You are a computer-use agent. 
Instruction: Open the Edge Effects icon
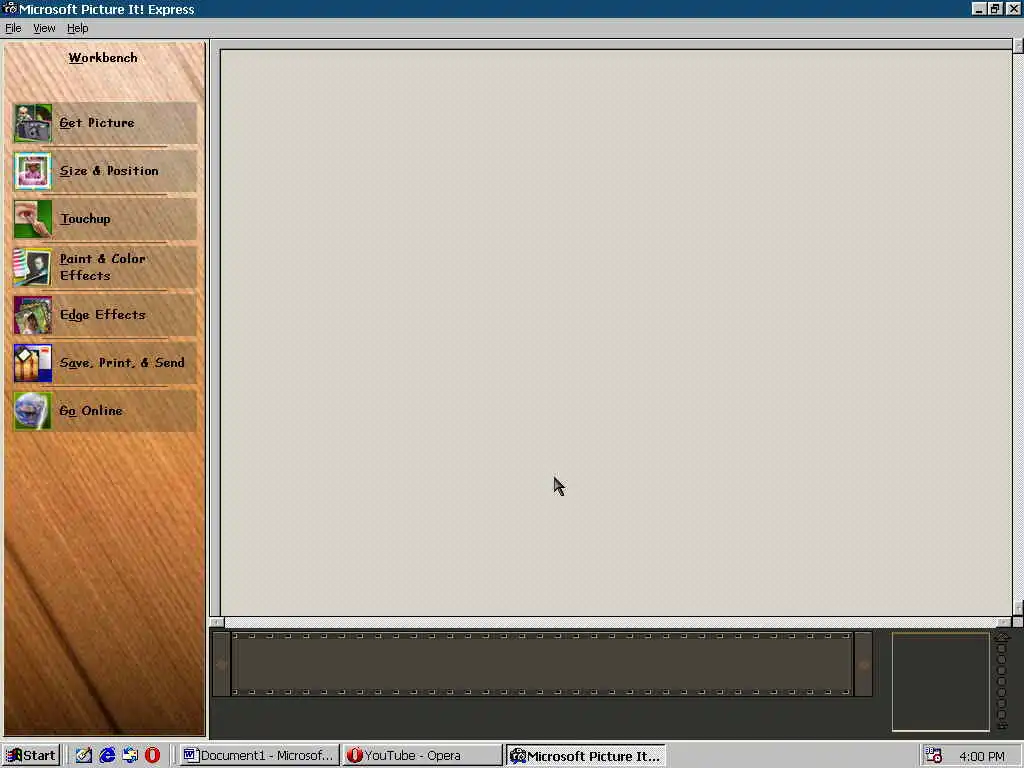click(x=33, y=315)
